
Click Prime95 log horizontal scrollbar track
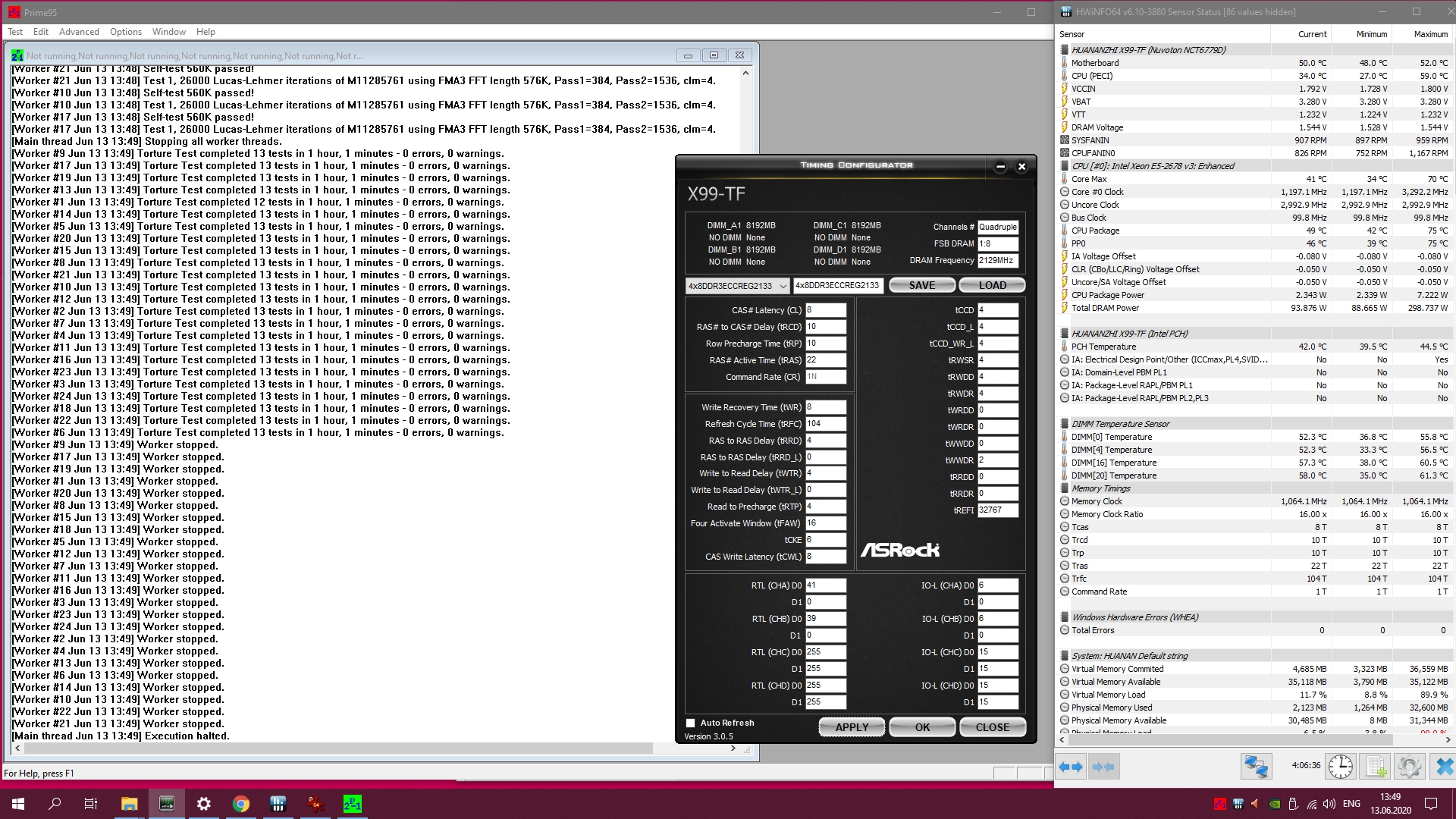pos(690,748)
